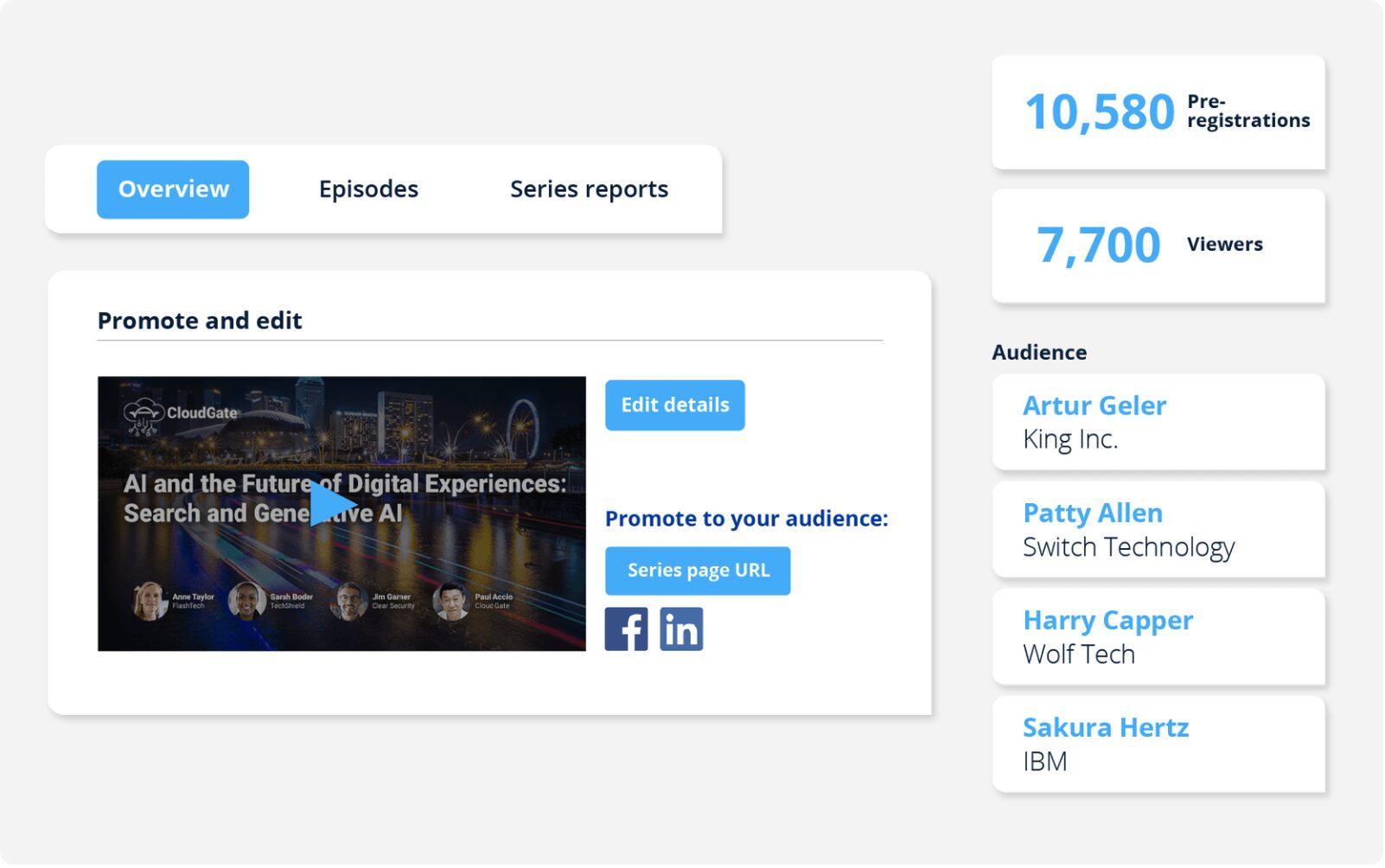Viewport: 1385px width, 868px height.
Task: Open Patty Allen audience card
Action: tap(1159, 531)
